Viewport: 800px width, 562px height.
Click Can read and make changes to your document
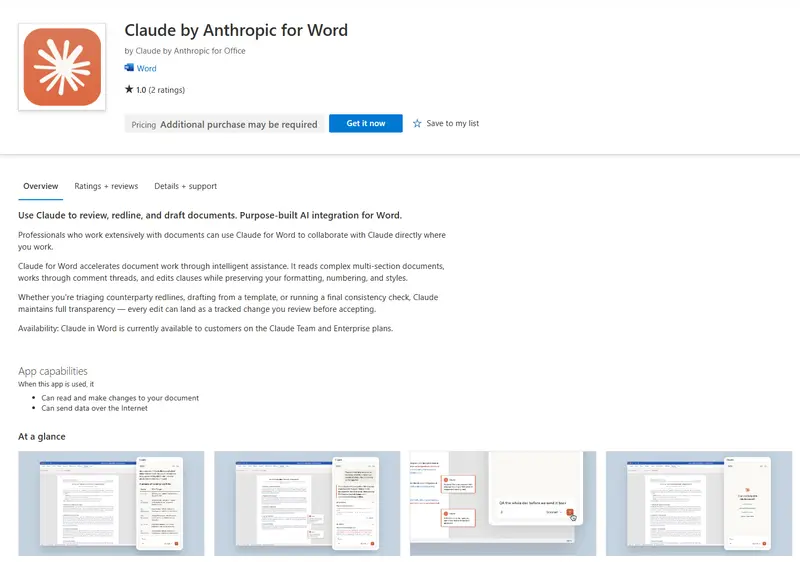[x=120, y=398]
